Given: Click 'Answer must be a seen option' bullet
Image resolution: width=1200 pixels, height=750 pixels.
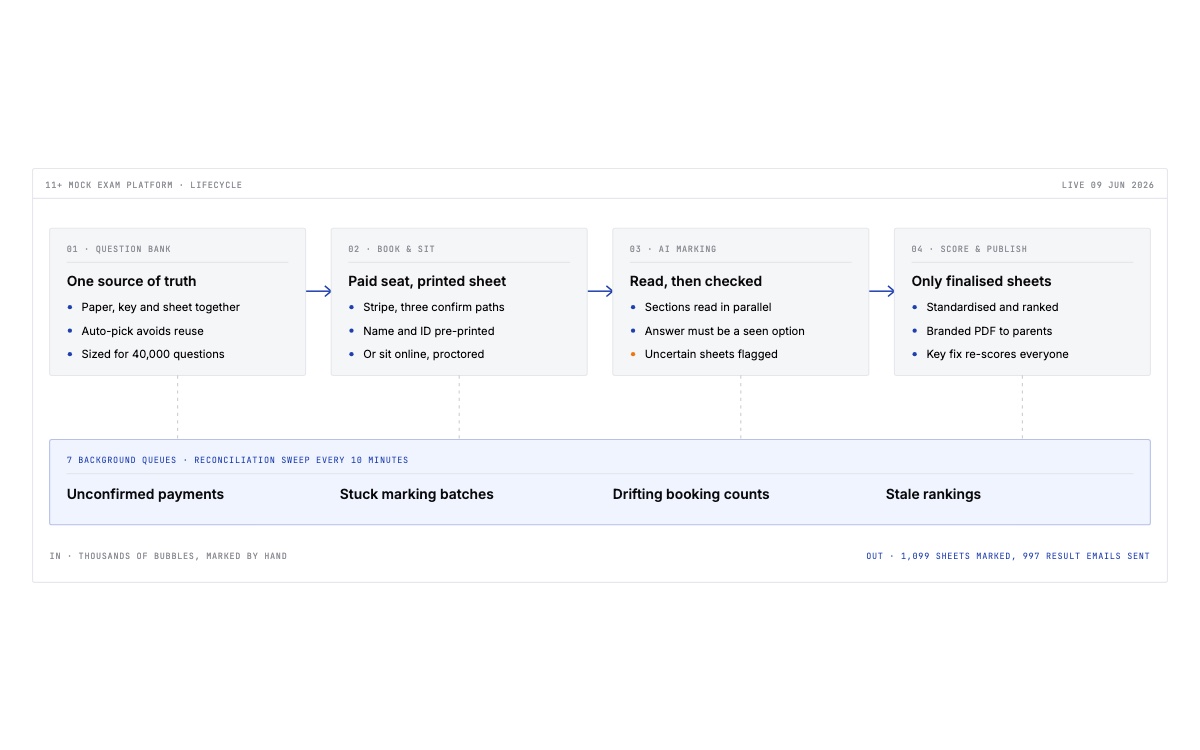Looking at the screenshot, I should [725, 331].
